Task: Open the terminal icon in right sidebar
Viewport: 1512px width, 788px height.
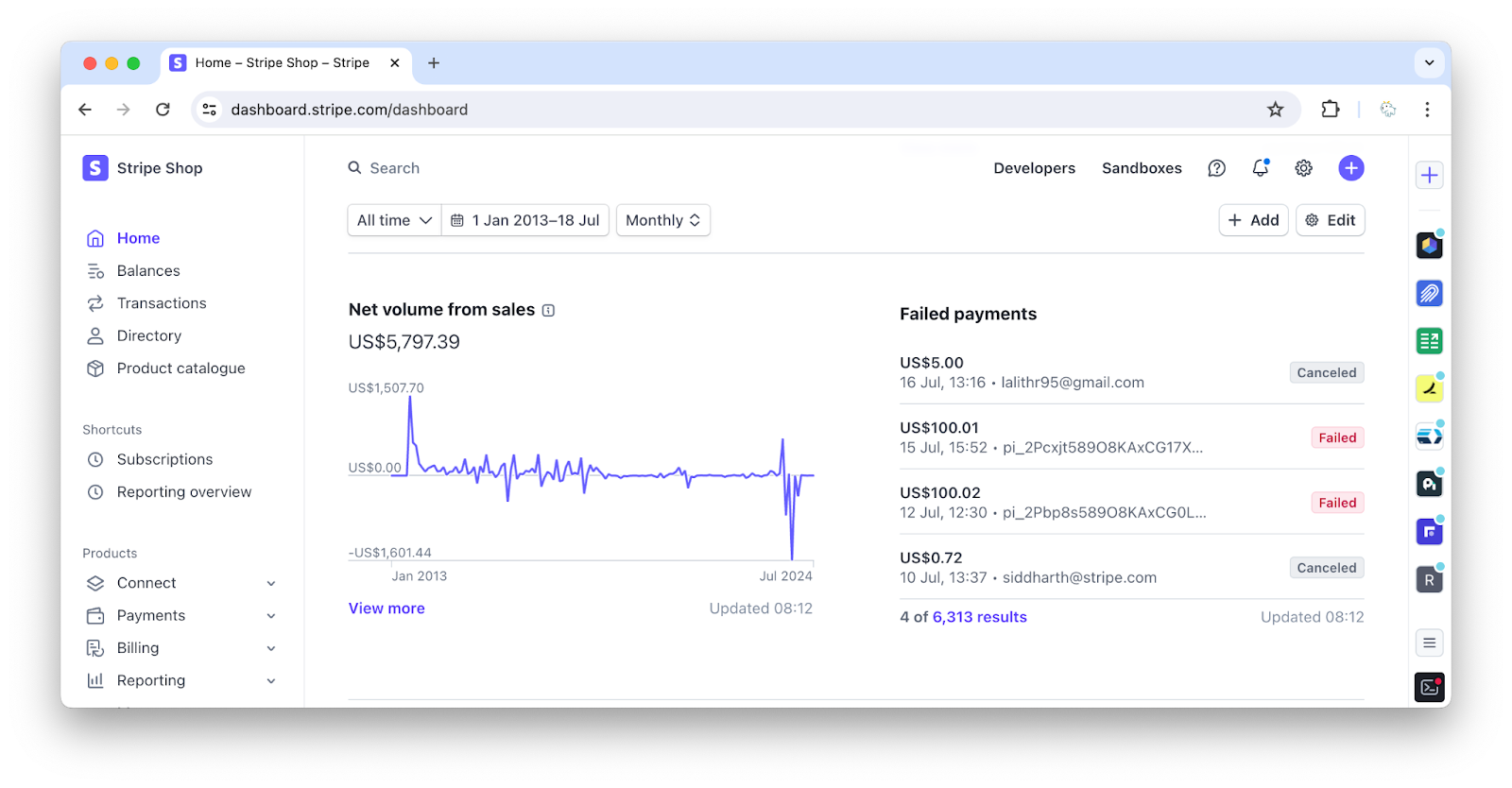Action: [x=1429, y=687]
